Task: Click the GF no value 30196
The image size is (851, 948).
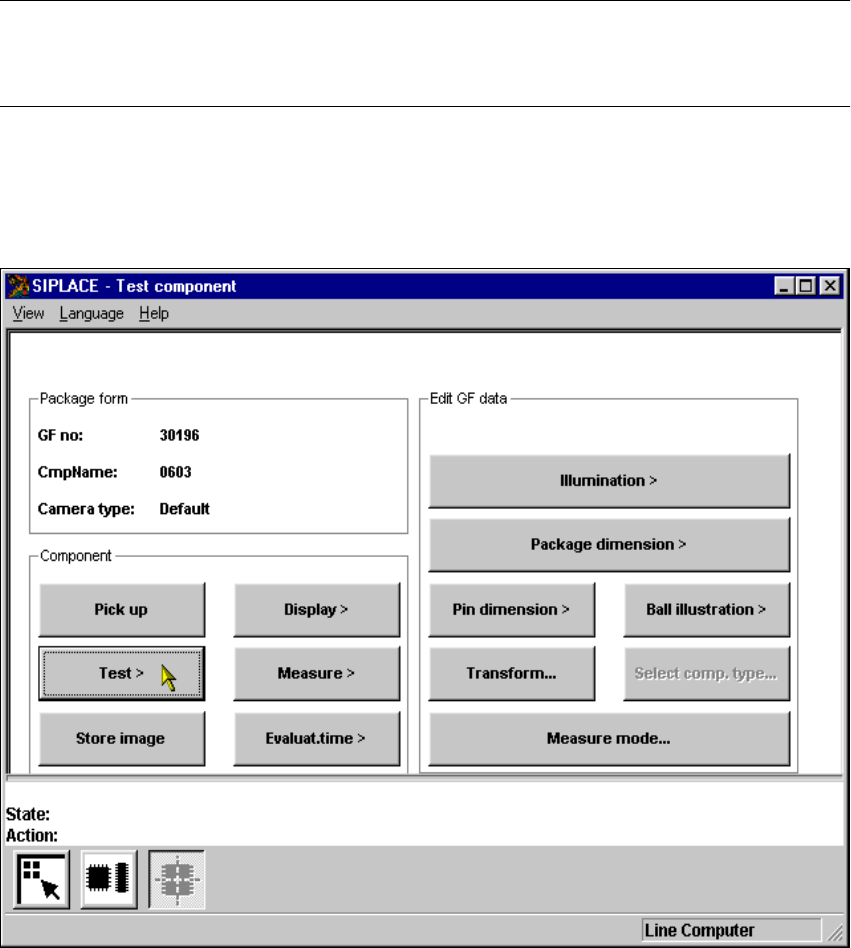Action: click(180, 435)
